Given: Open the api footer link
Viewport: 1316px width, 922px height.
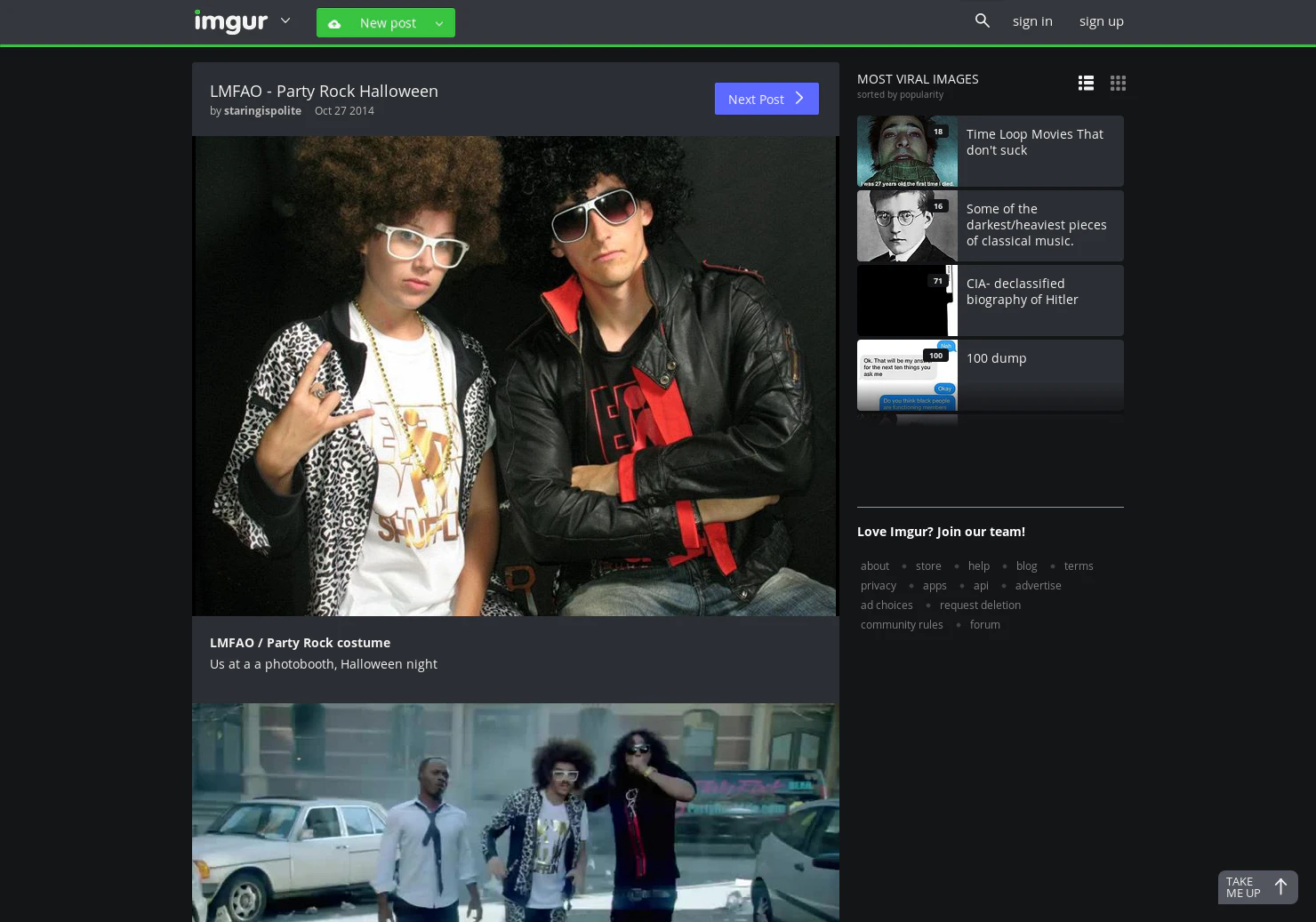Looking at the screenshot, I should 981,586.
